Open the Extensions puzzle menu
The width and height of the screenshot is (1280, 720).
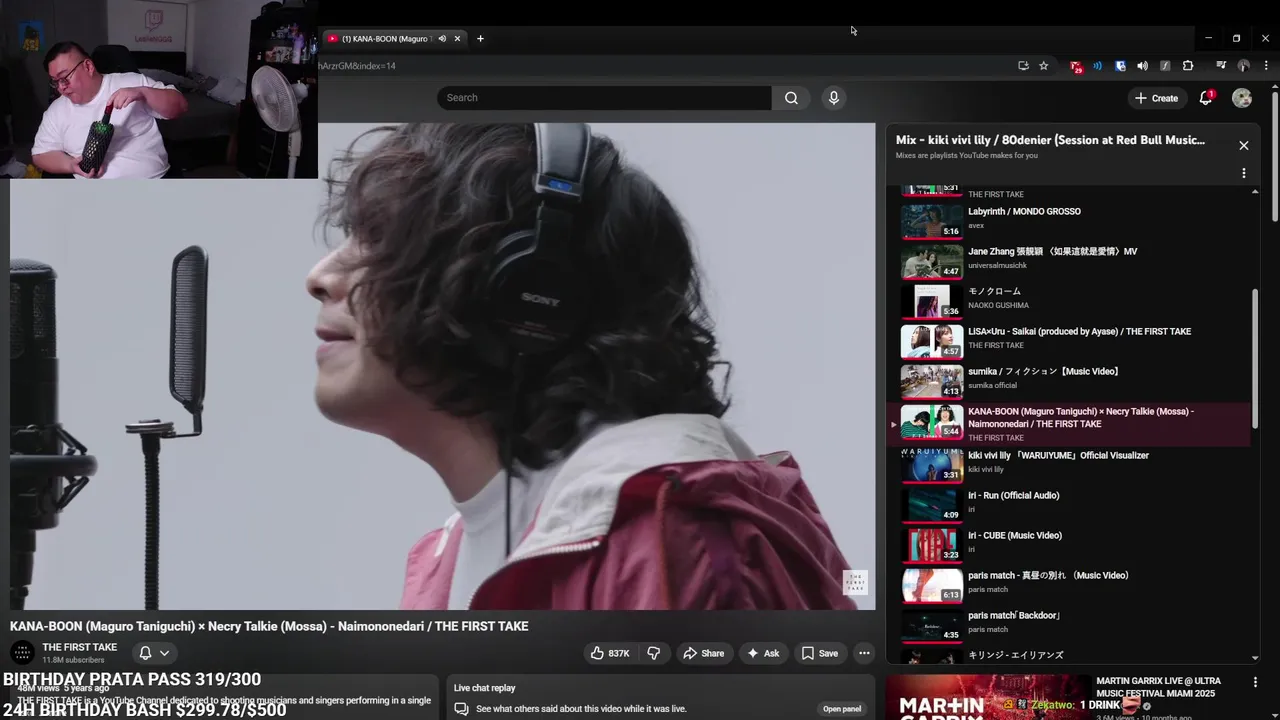1188,66
